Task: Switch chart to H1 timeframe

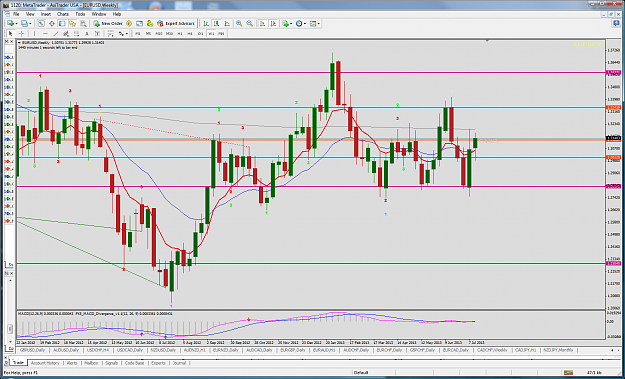Action: point(180,33)
